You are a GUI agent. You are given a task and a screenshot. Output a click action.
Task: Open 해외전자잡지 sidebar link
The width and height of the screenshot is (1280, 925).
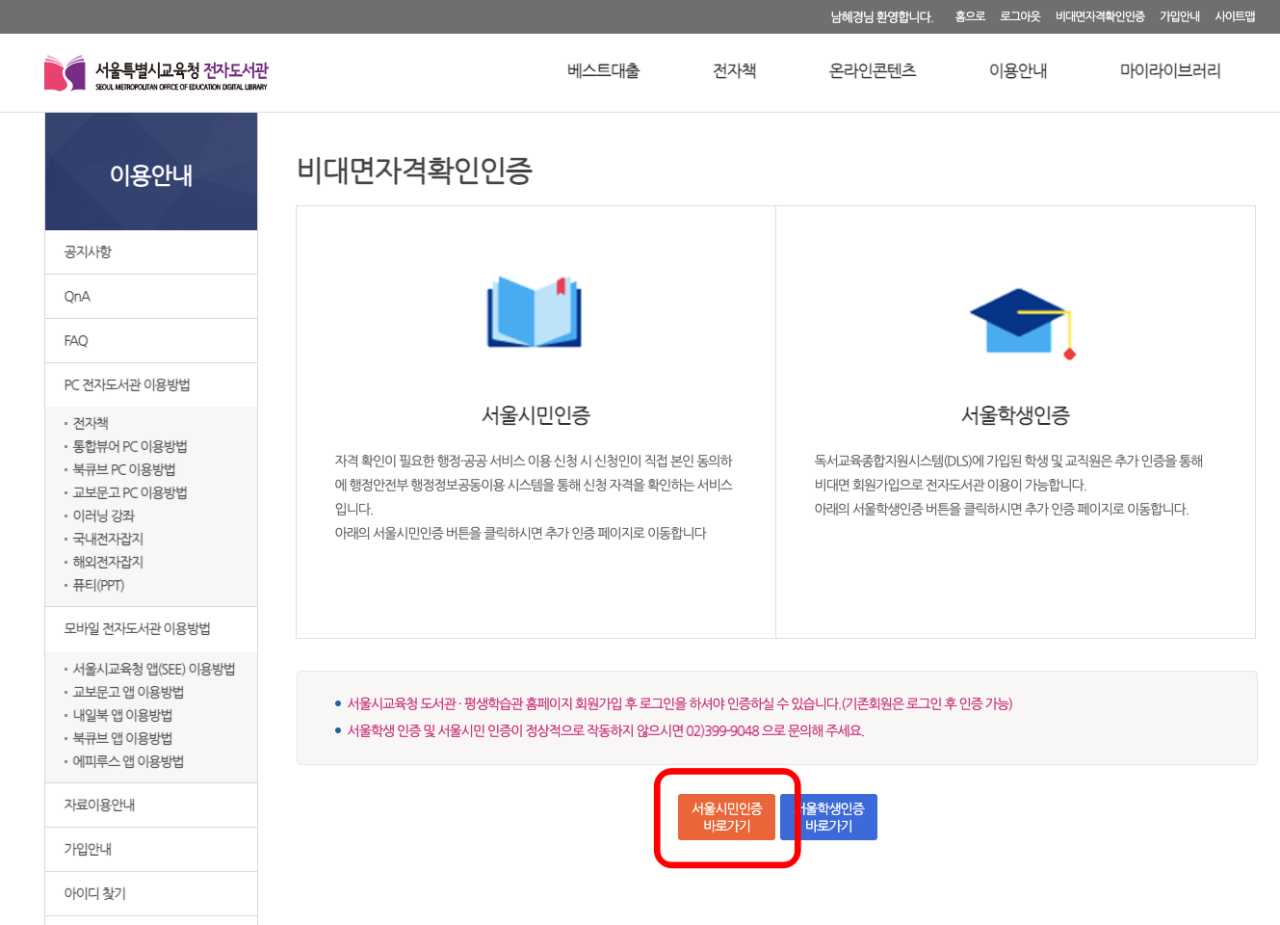coord(108,562)
